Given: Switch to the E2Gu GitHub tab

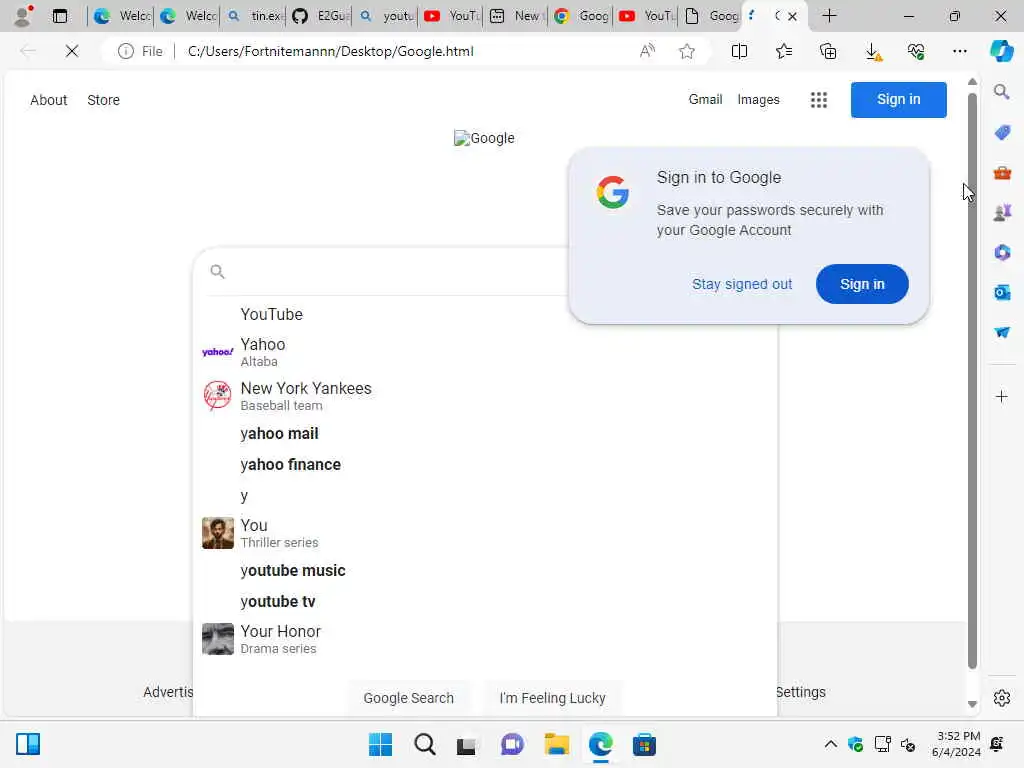Looking at the screenshot, I should (x=319, y=16).
